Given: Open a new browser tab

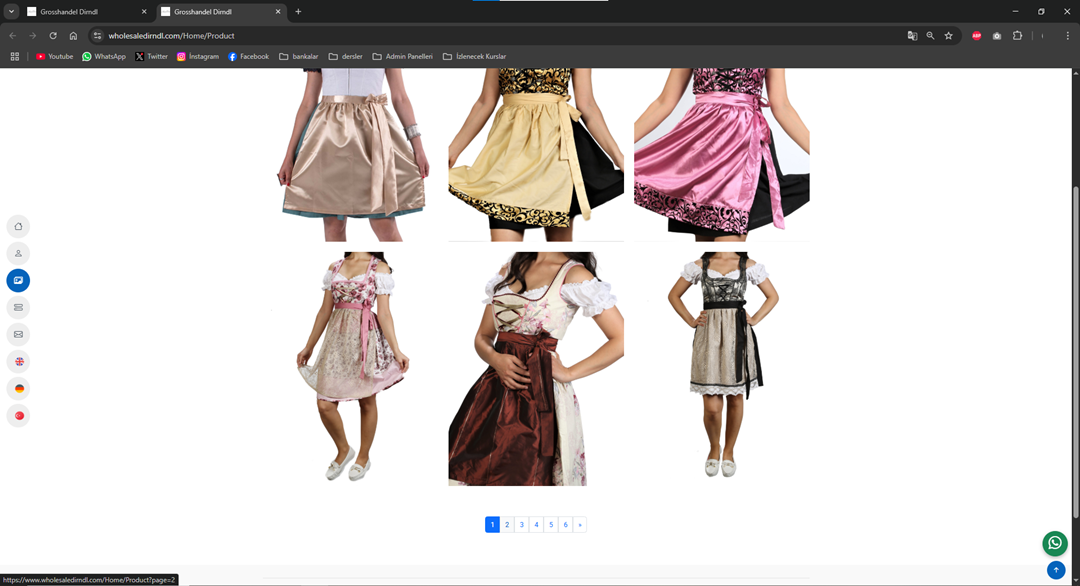Looking at the screenshot, I should pos(298,12).
